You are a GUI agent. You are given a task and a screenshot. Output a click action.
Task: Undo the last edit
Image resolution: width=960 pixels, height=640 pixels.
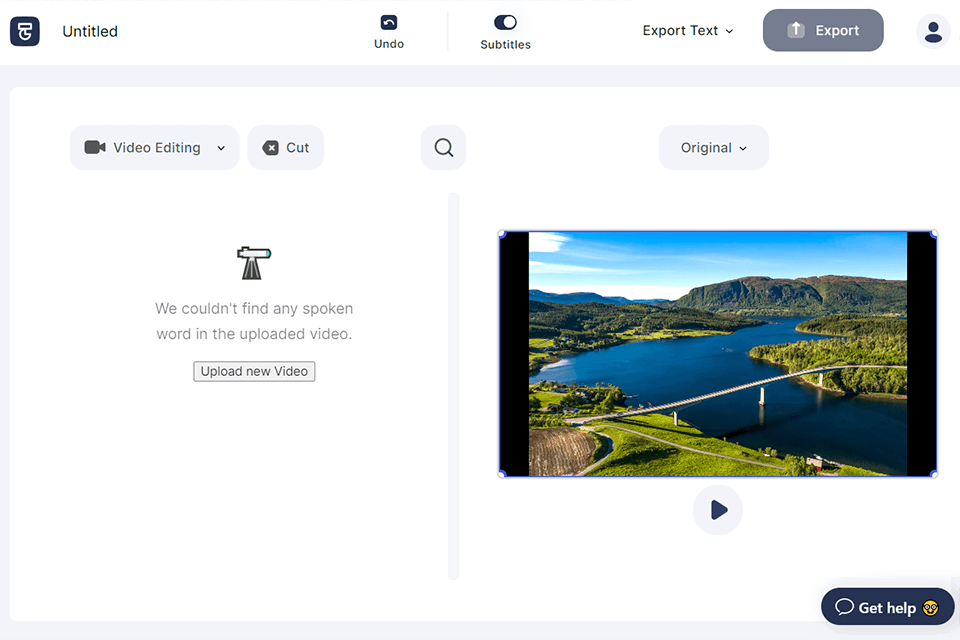(389, 31)
